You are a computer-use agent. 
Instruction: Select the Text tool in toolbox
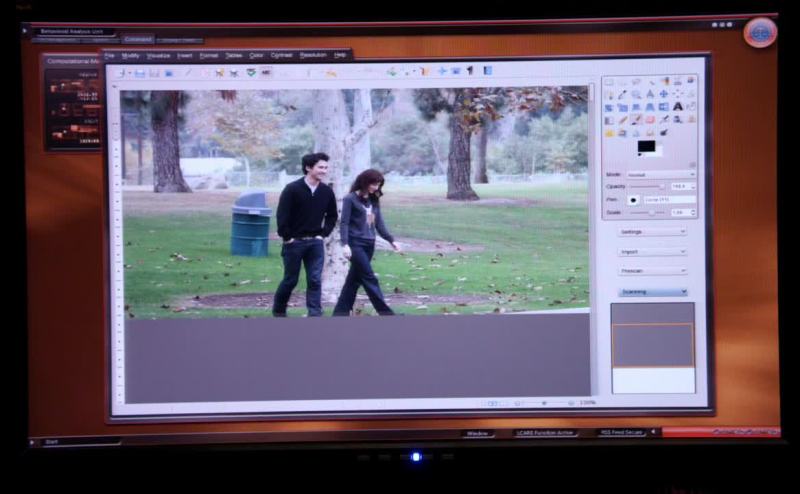tap(677, 106)
